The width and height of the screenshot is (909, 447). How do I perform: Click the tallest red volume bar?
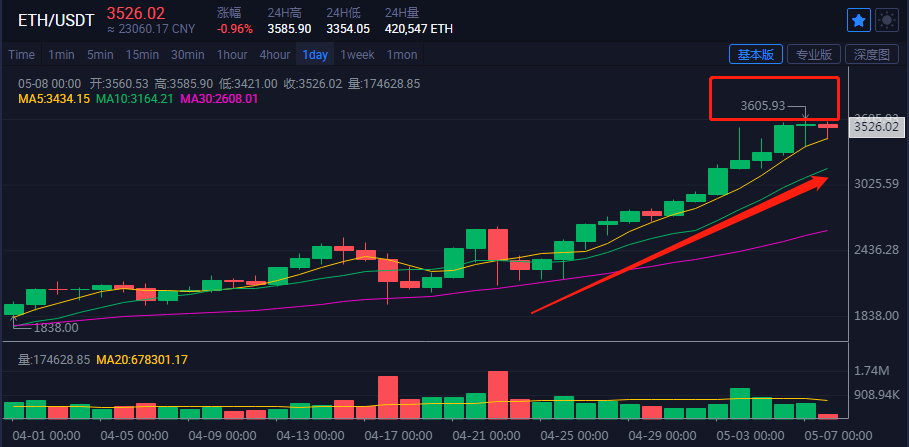click(x=498, y=395)
